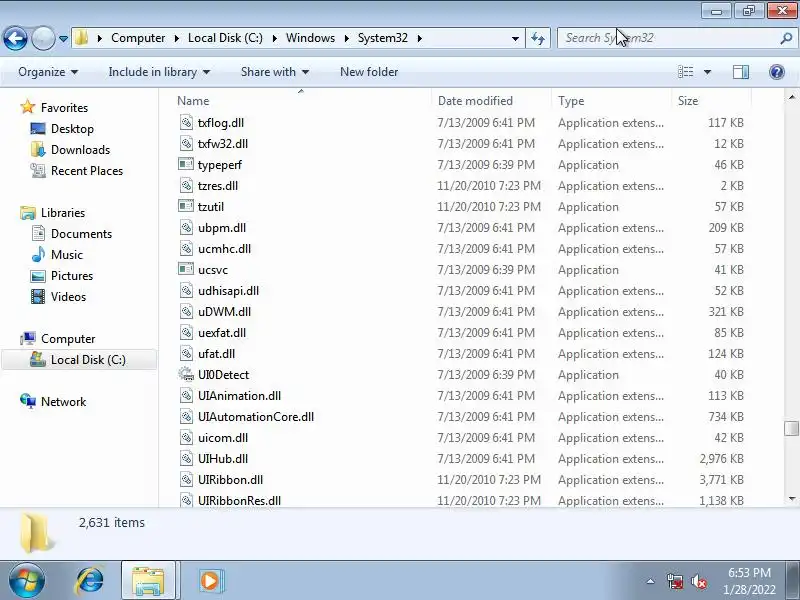Image resolution: width=800 pixels, height=600 pixels.
Task: Open Desktop in the navigation pane
Action: pyautogui.click(x=72, y=129)
